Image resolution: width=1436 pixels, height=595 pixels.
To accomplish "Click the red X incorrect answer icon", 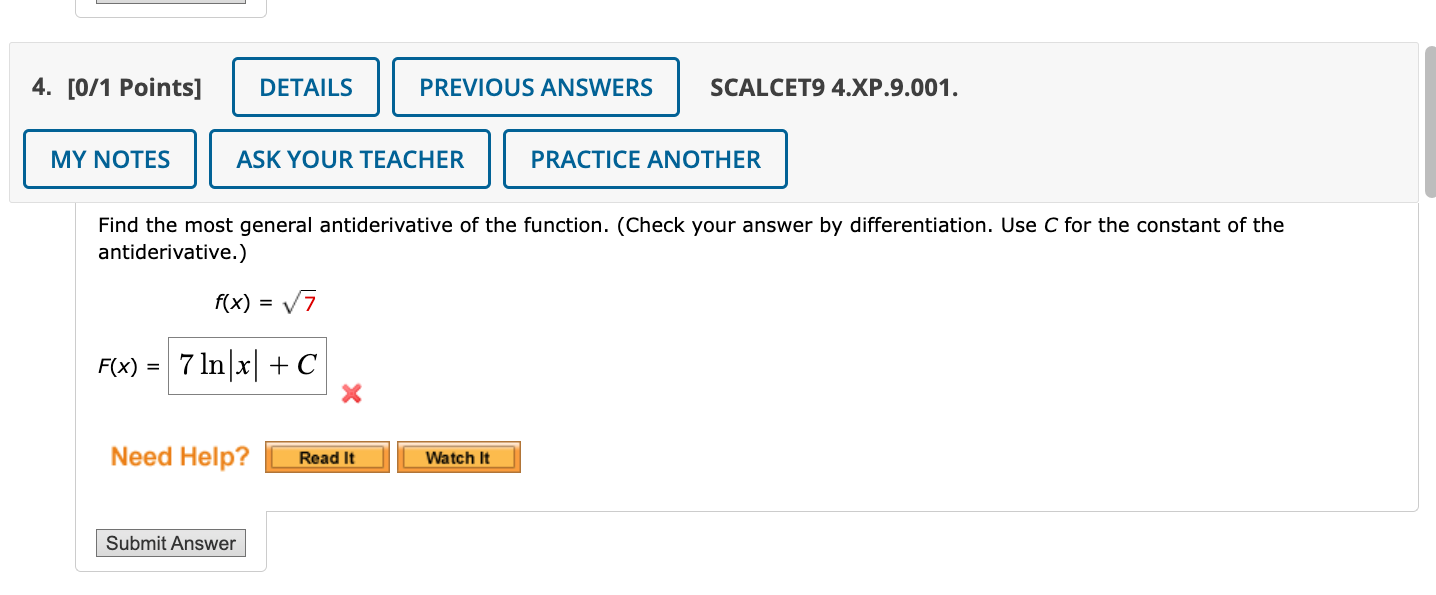I will click(x=351, y=394).
